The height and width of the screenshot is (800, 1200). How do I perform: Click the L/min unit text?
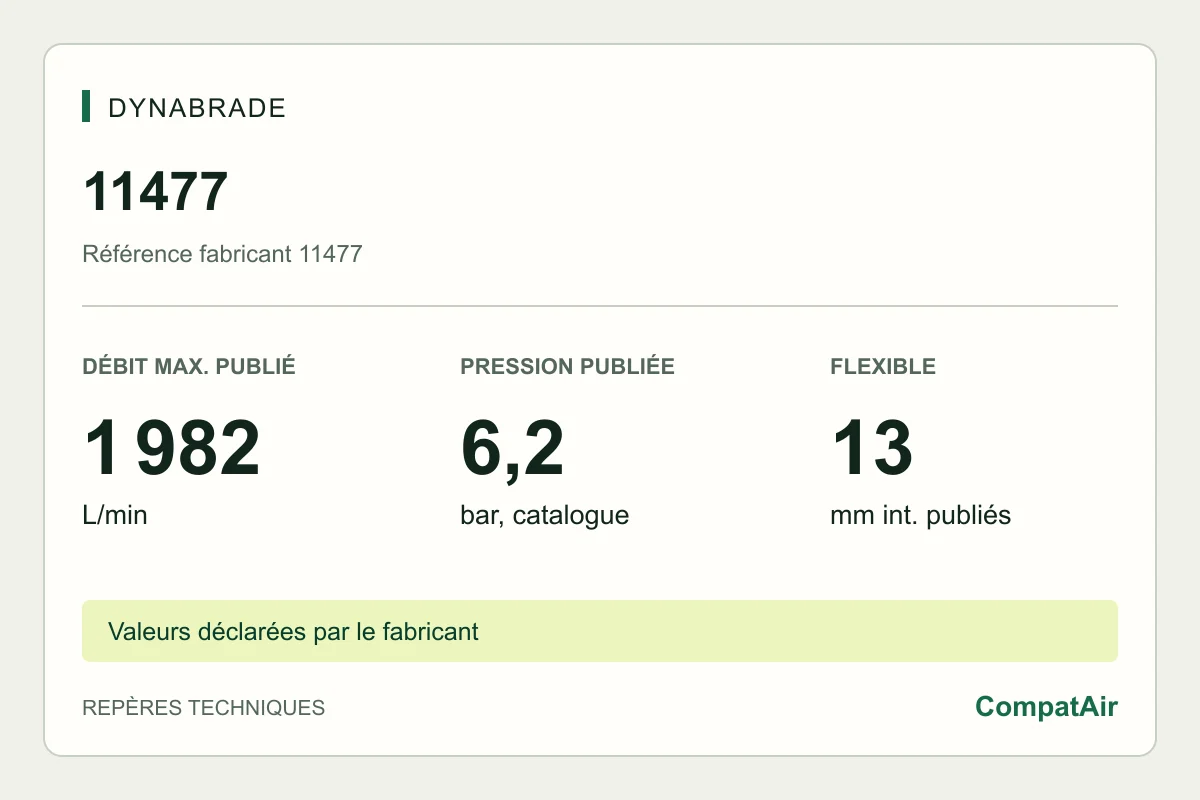[x=115, y=516]
